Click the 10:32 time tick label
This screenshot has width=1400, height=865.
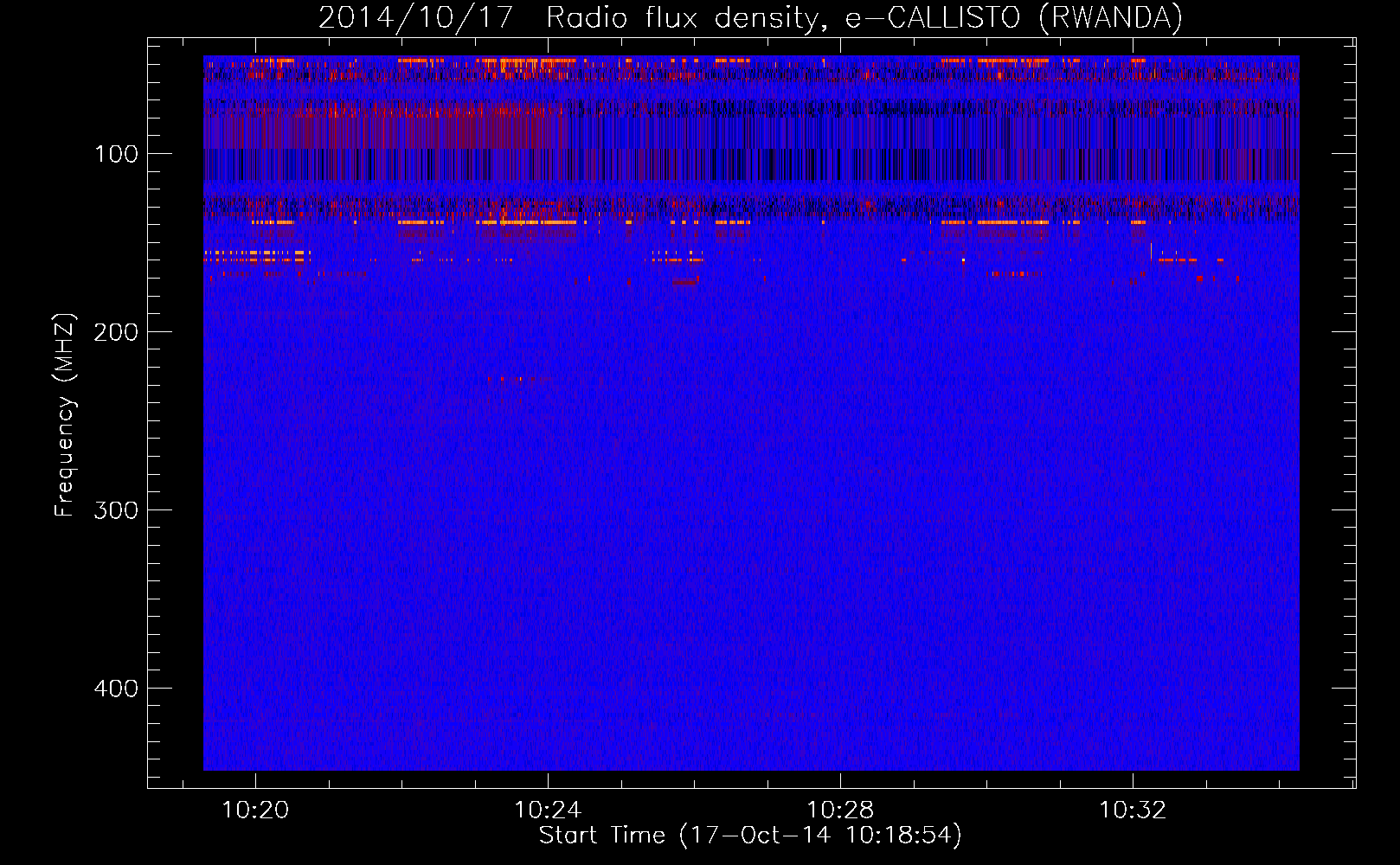pyautogui.click(x=1133, y=811)
